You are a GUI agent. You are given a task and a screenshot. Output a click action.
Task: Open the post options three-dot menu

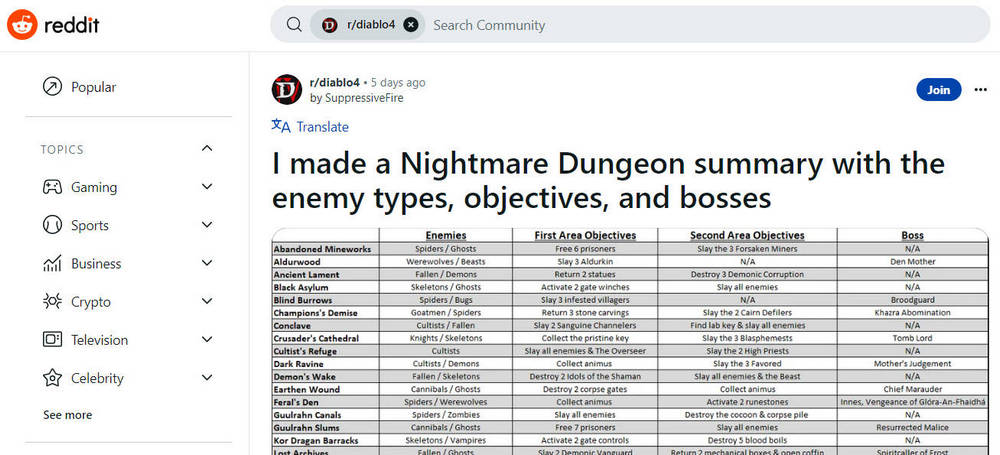(x=980, y=89)
